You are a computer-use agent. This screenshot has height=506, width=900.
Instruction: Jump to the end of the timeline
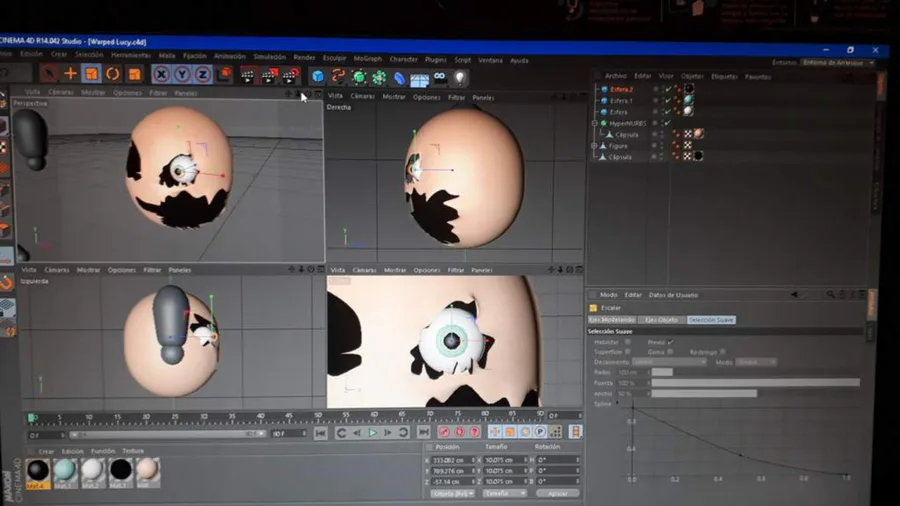(424, 432)
